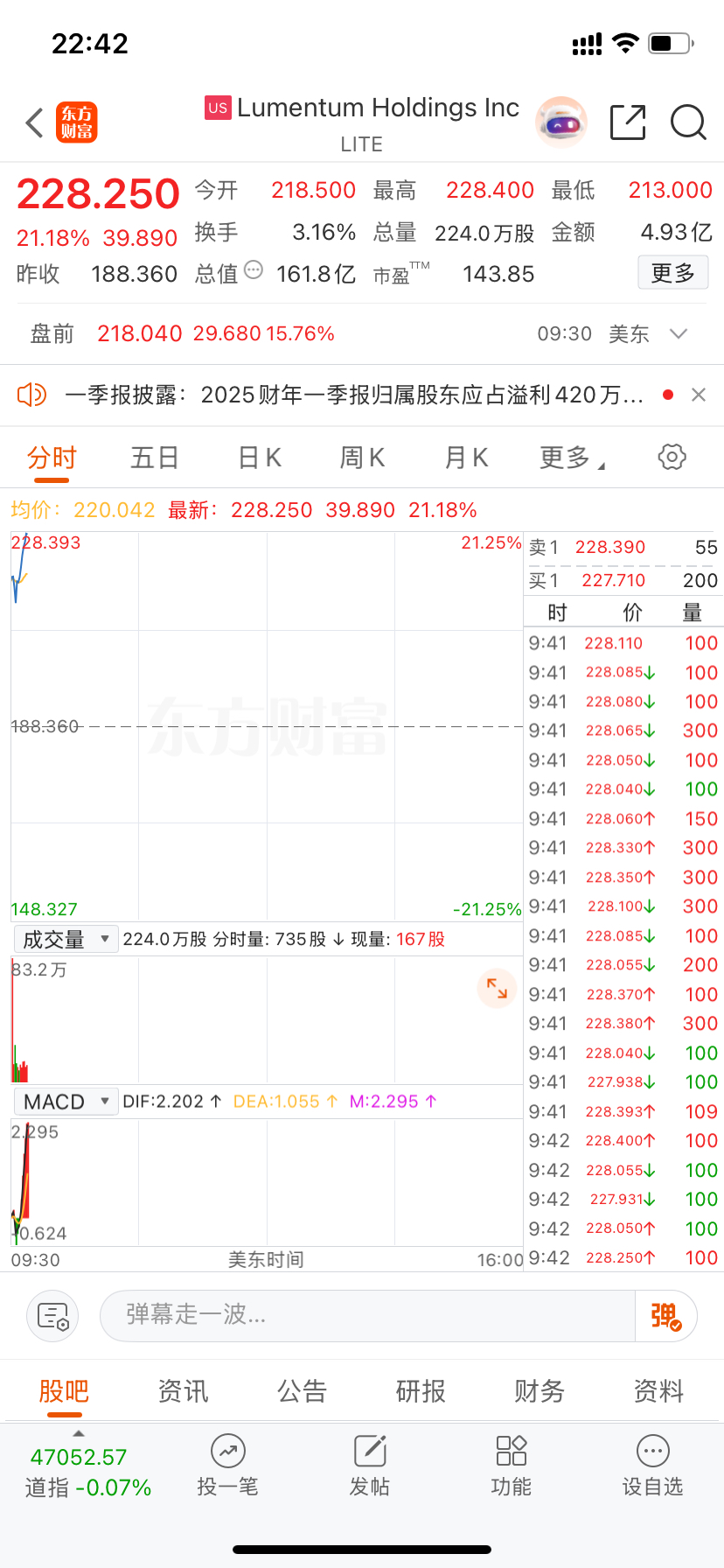This screenshot has width=724, height=1568.
Task: Select the 分时 tab
Action: pos(52,458)
